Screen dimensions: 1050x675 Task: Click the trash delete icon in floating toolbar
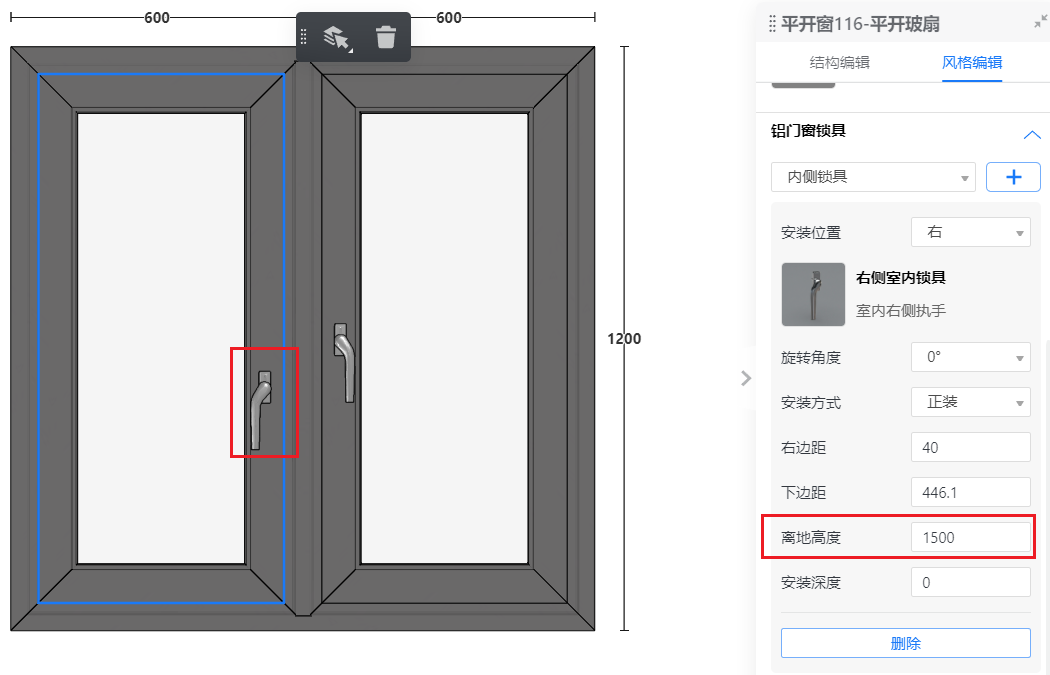386,37
